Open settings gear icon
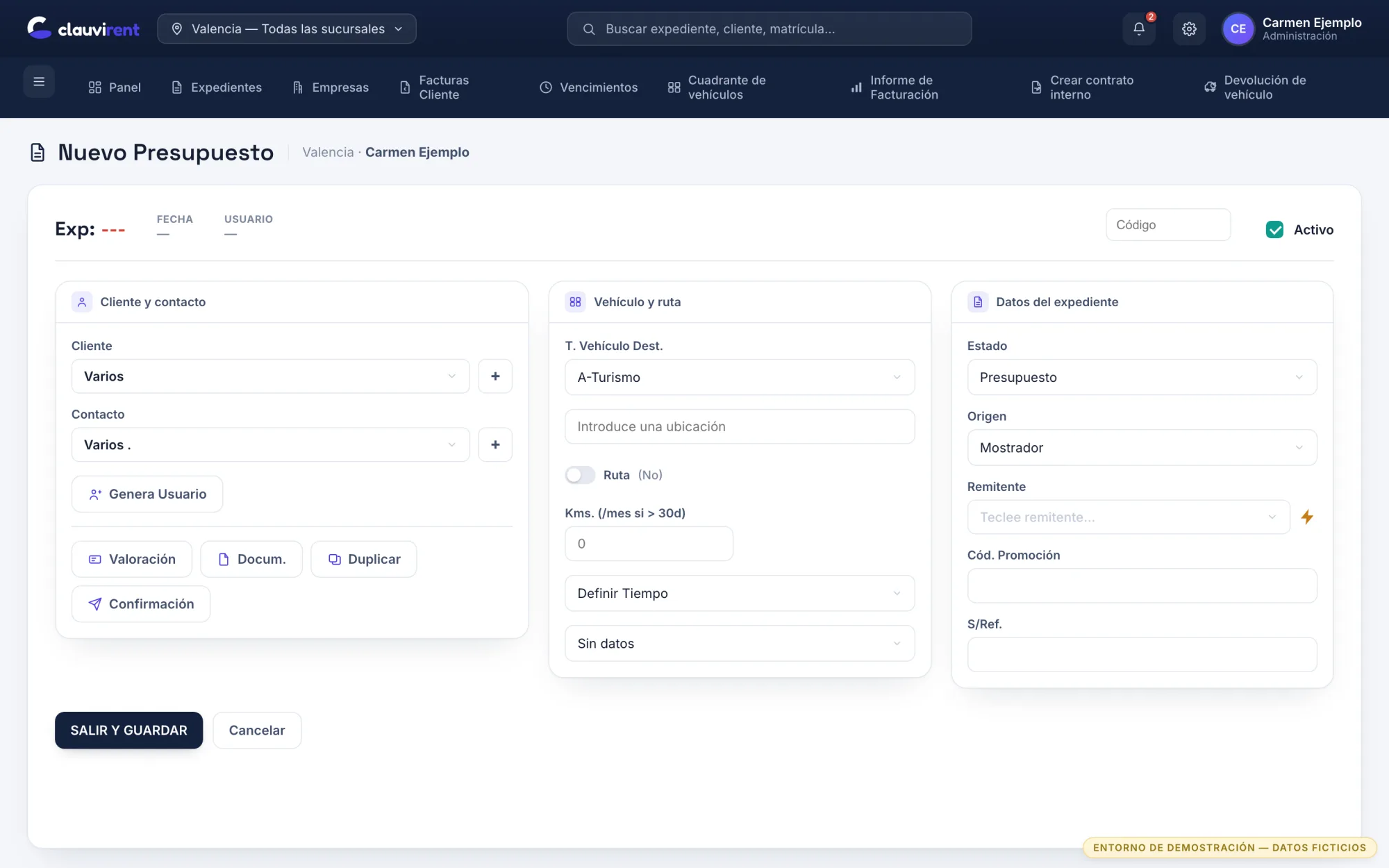Viewport: 1389px width, 868px height. tap(1189, 28)
